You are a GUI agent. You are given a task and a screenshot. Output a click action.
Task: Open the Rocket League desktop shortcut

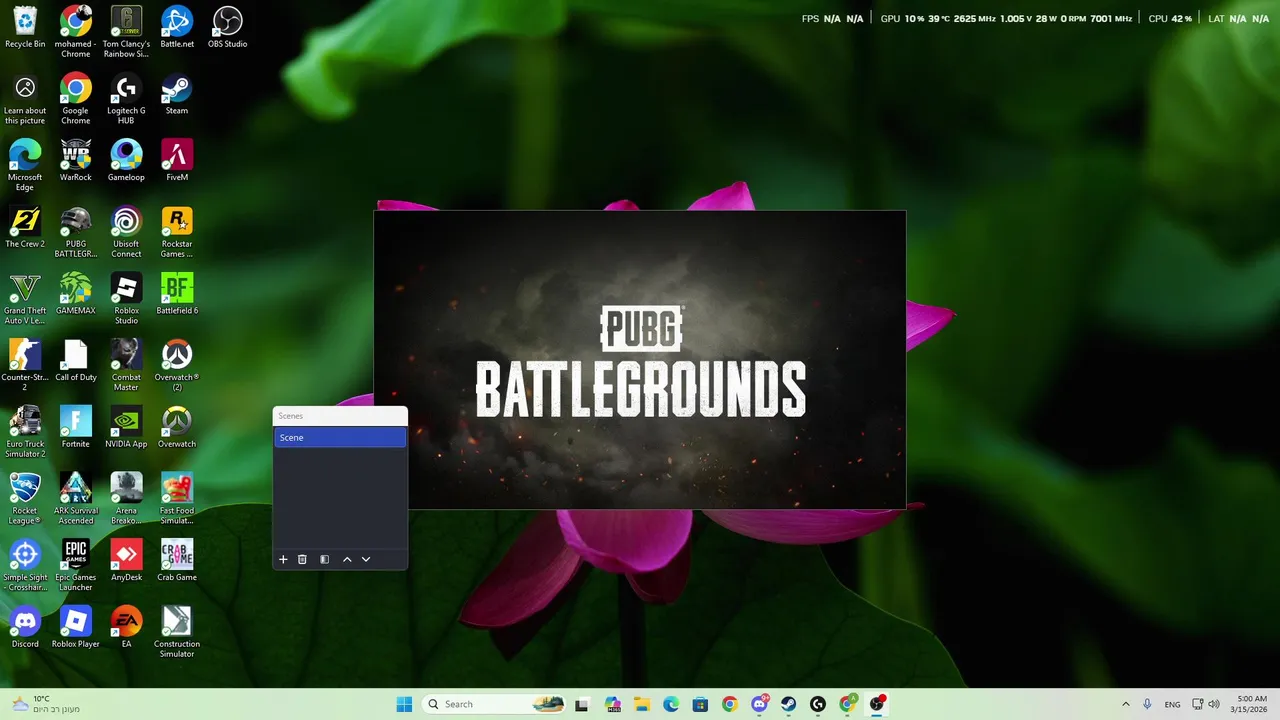25,498
